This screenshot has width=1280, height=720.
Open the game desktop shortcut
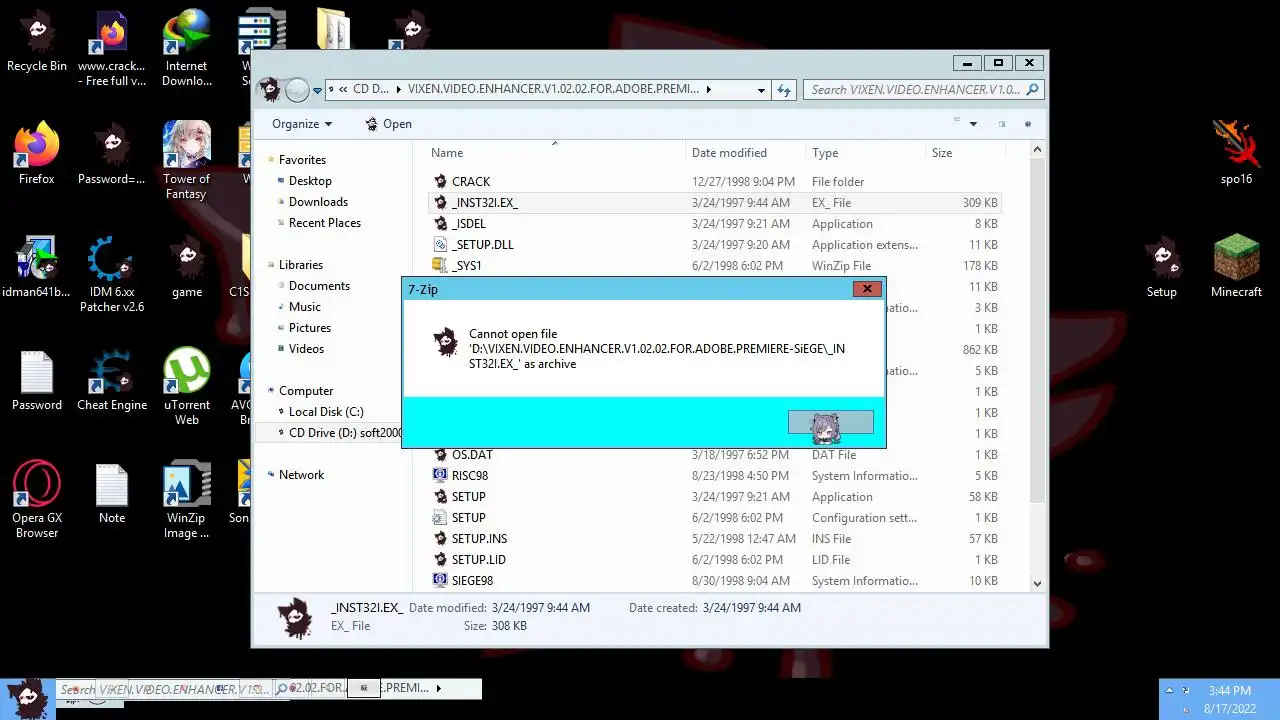187,268
